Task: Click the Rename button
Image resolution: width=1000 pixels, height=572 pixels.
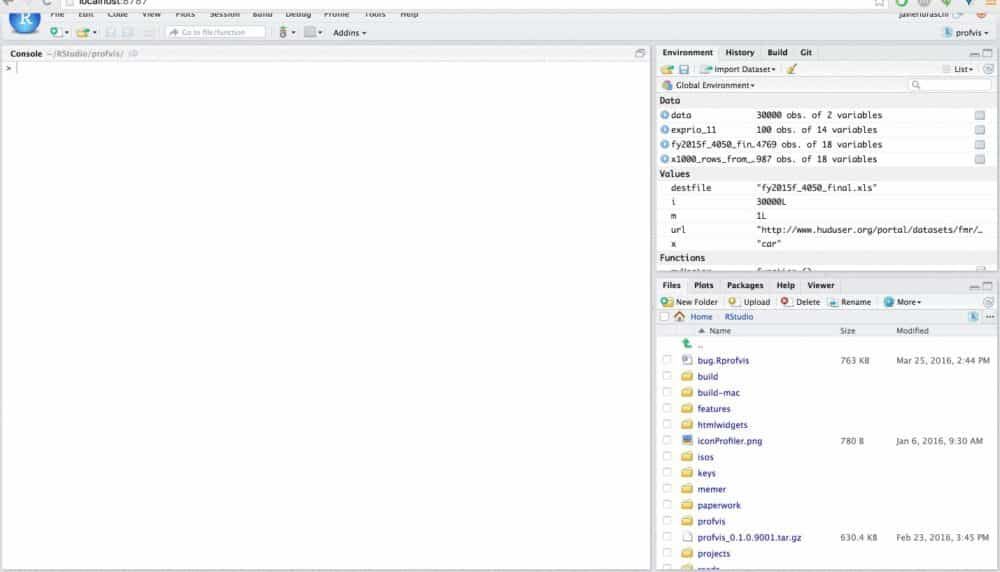Action: [849, 302]
